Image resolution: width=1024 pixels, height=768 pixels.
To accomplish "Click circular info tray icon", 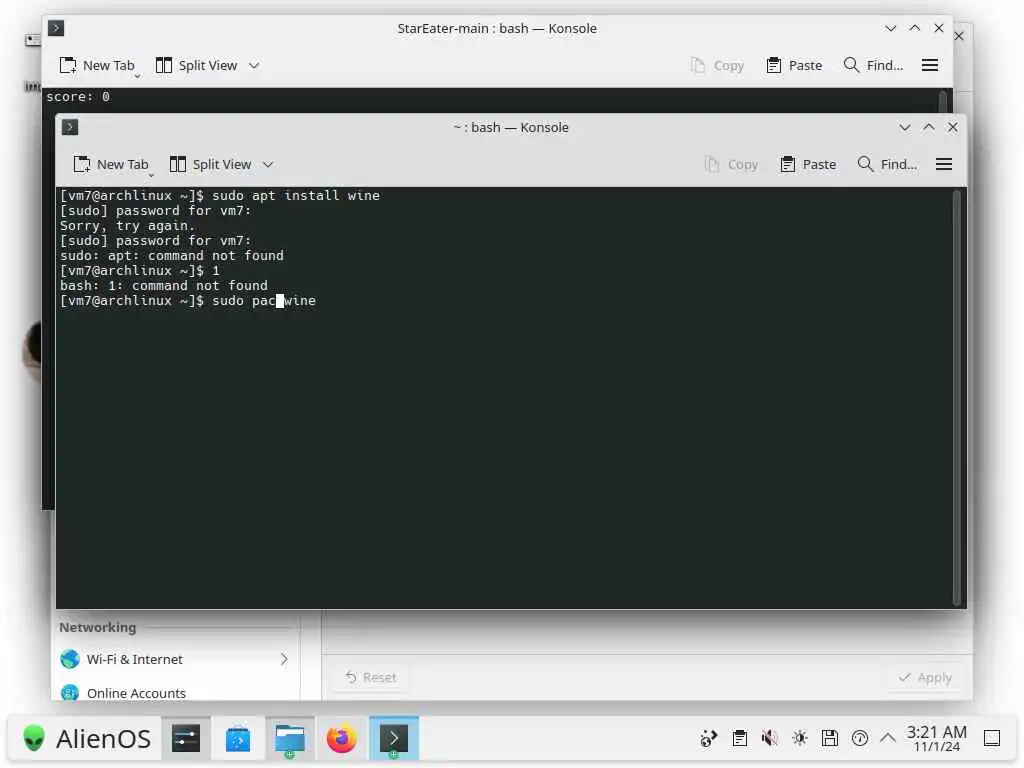I will [x=859, y=739].
